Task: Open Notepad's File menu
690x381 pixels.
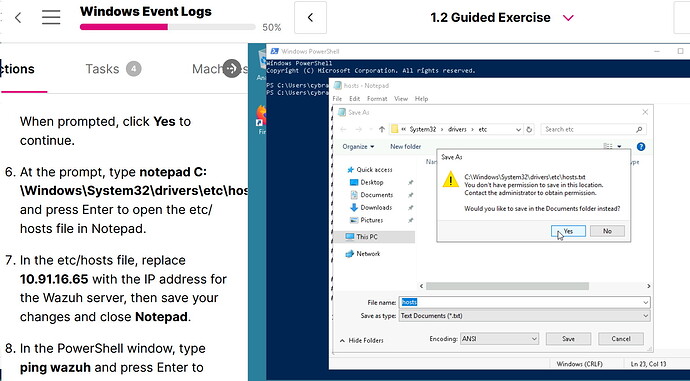Action: pyautogui.click(x=337, y=99)
